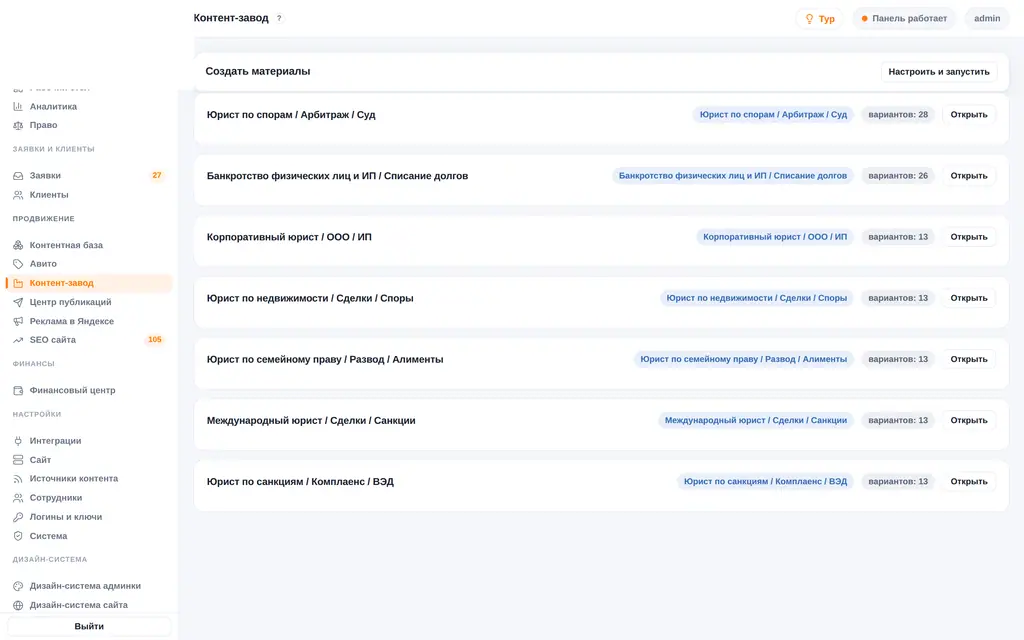
Task: Open Аналитика section in sidebar
Action: pyautogui.click(x=89, y=106)
